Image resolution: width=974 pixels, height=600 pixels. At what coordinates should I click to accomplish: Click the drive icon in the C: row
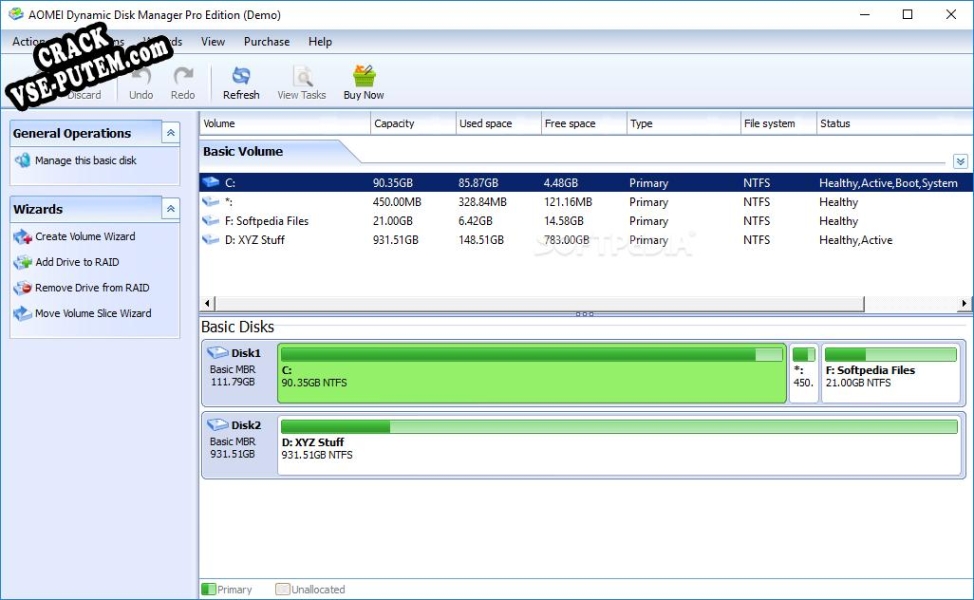pos(211,183)
